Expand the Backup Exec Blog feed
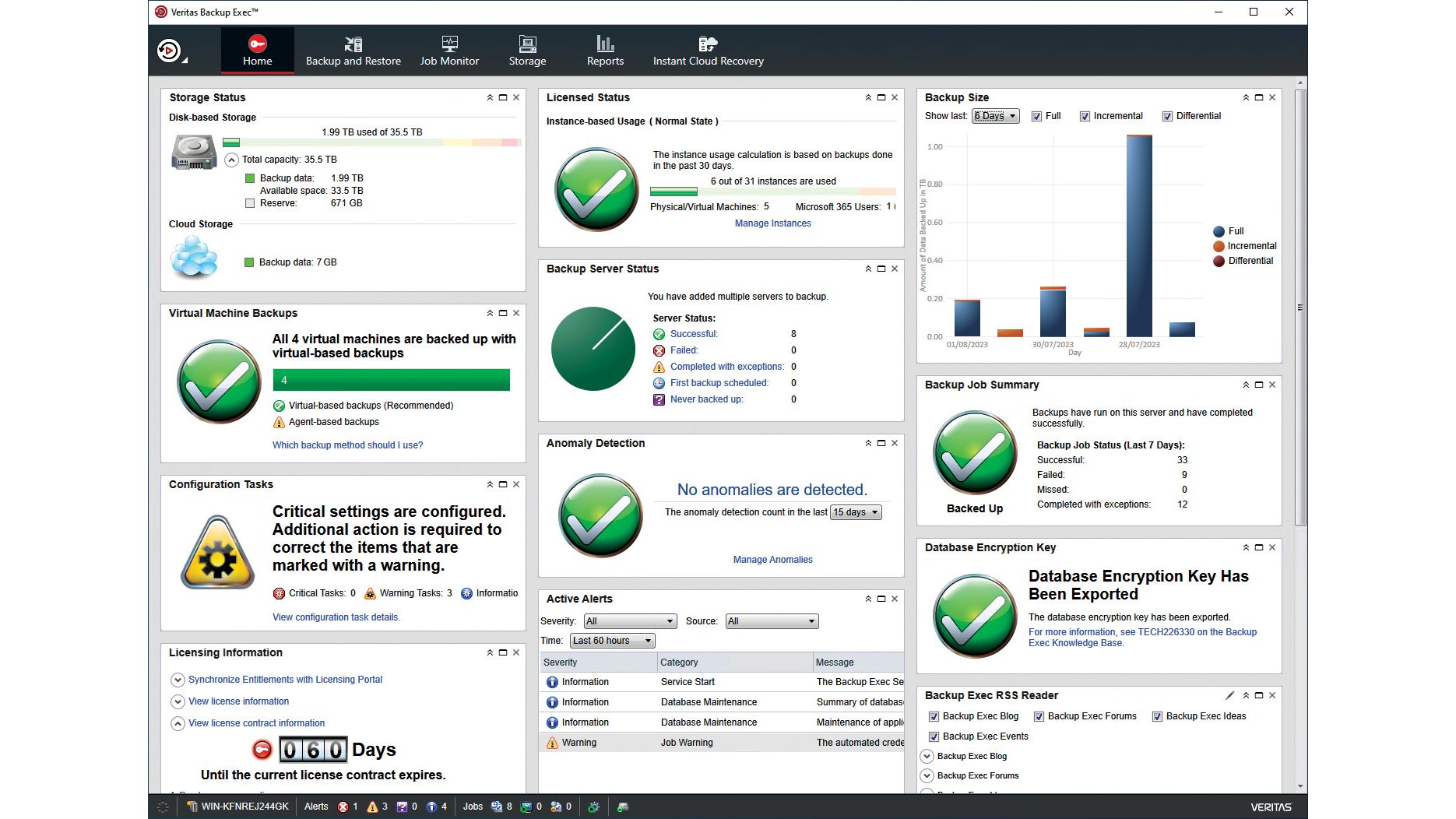The height and width of the screenshot is (819, 1456). pos(927,756)
